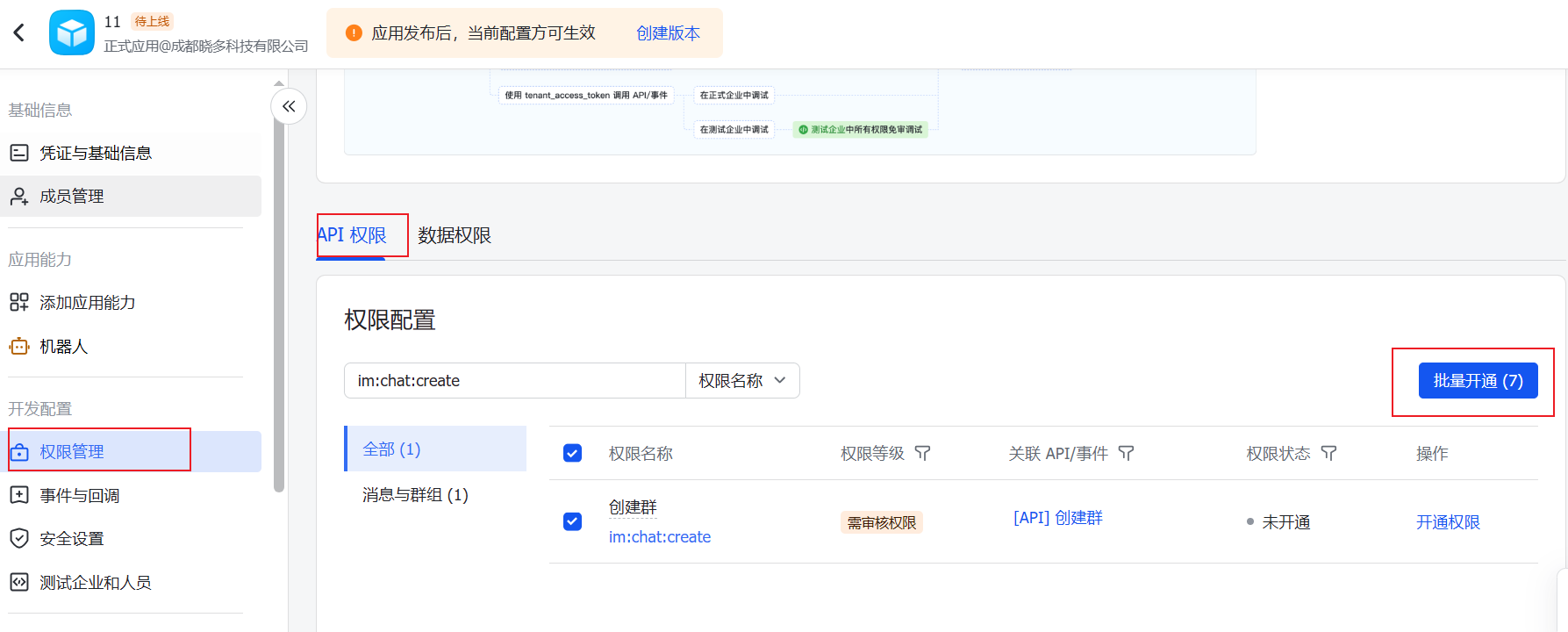Click the 权限等级 column header
Image resolution: width=1568 pixels, height=632 pixels.
pyautogui.click(x=872, y=453)
